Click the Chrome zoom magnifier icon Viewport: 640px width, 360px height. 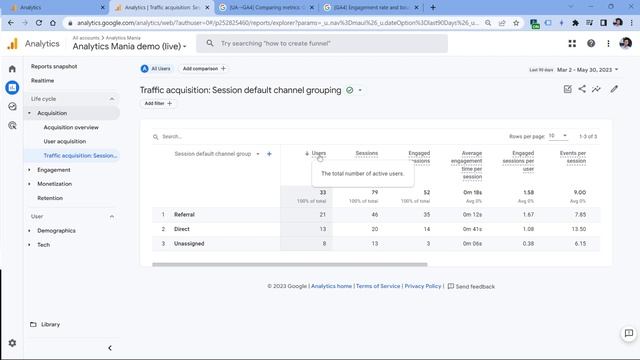click(x=488, y=23)
